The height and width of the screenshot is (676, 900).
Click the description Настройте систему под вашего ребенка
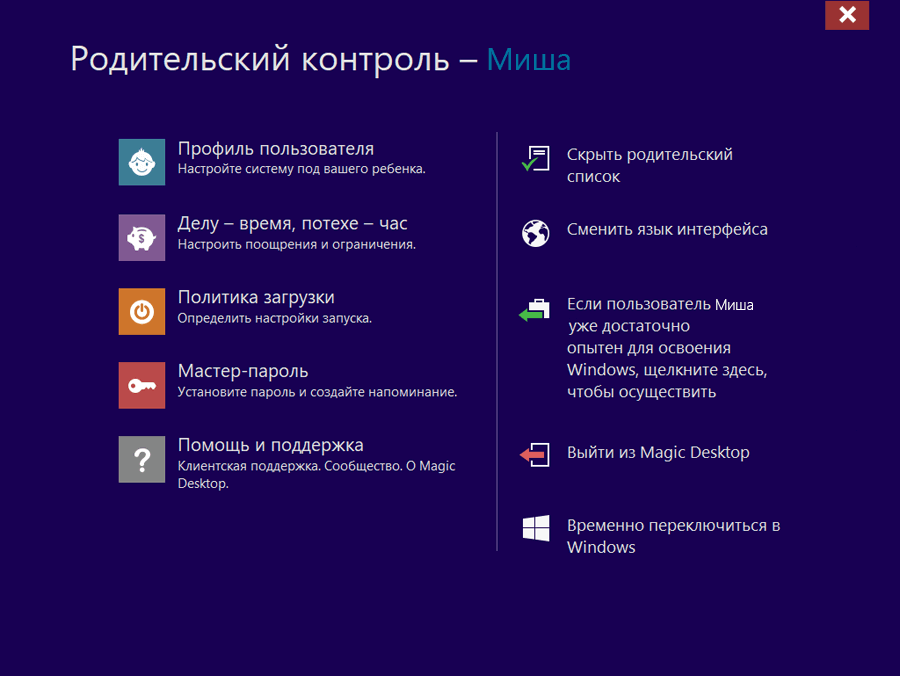click(301, 169)
